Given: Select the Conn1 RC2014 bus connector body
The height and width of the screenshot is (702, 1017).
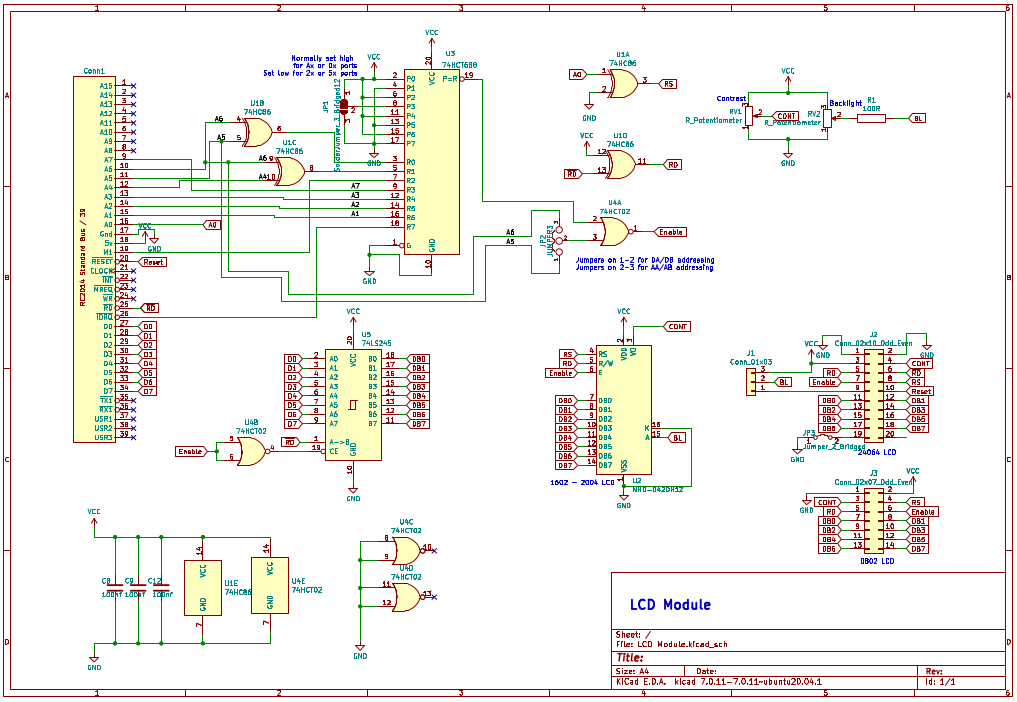Looking at the screenshot, I should 93,260.
